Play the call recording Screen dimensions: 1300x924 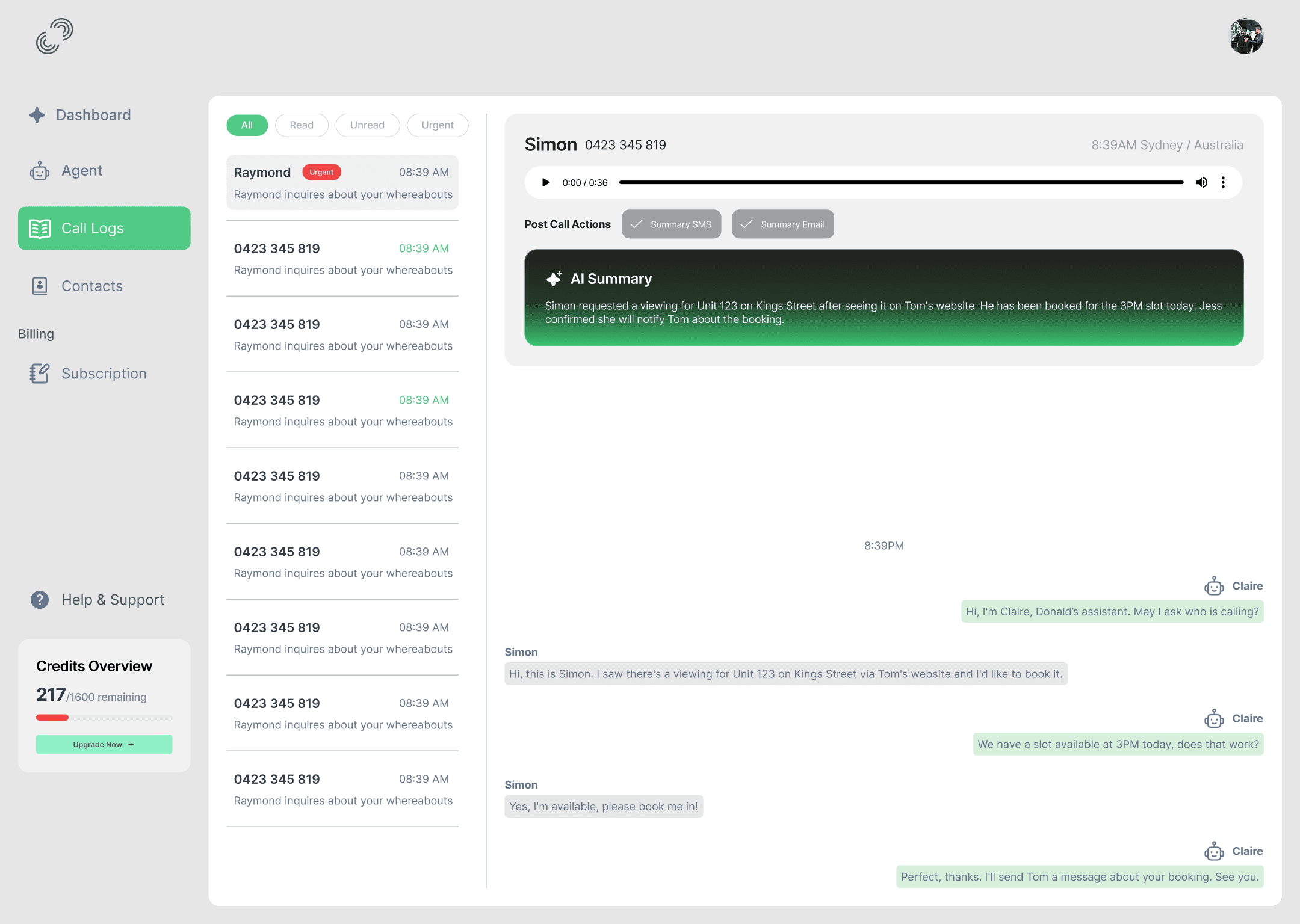(x=546, y=182)
